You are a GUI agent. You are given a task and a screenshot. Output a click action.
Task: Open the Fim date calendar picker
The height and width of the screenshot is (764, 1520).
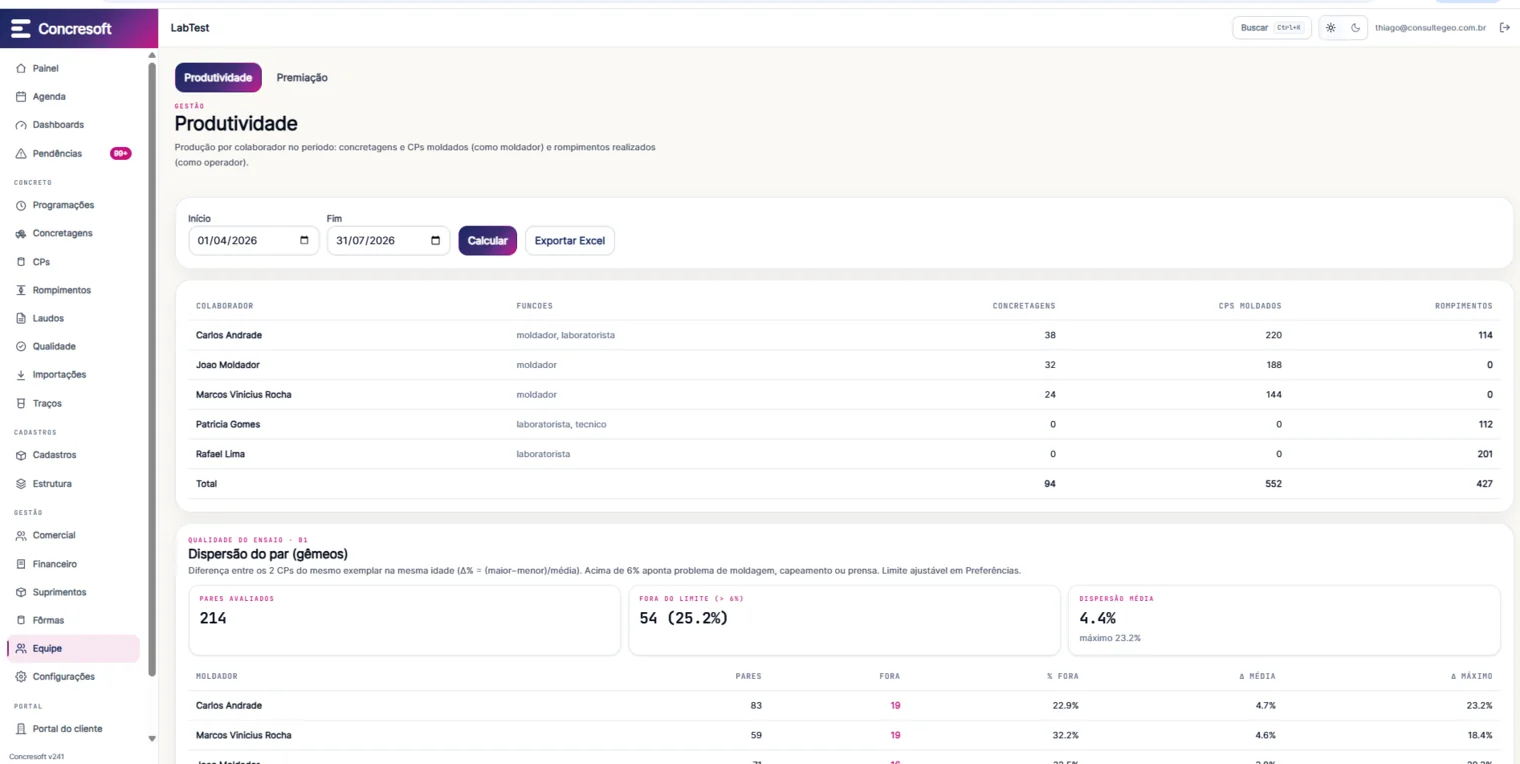(x=435, y=241)
